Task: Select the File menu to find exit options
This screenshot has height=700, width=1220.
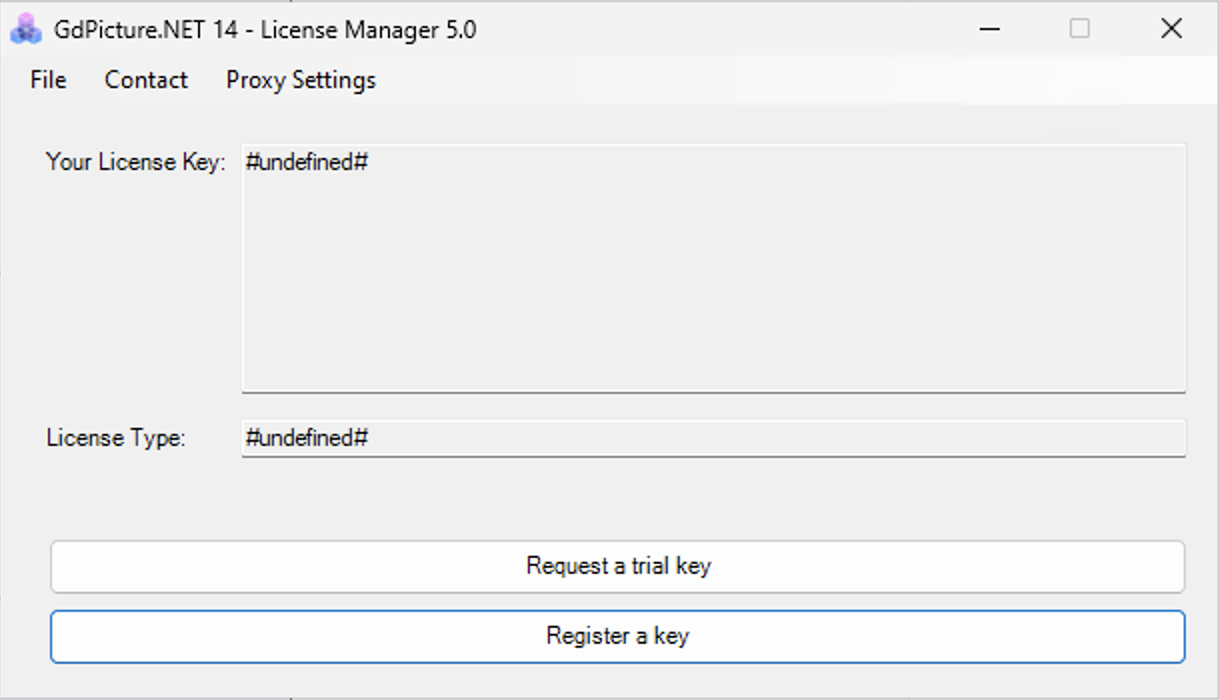Action: click(x=46, y=80)
